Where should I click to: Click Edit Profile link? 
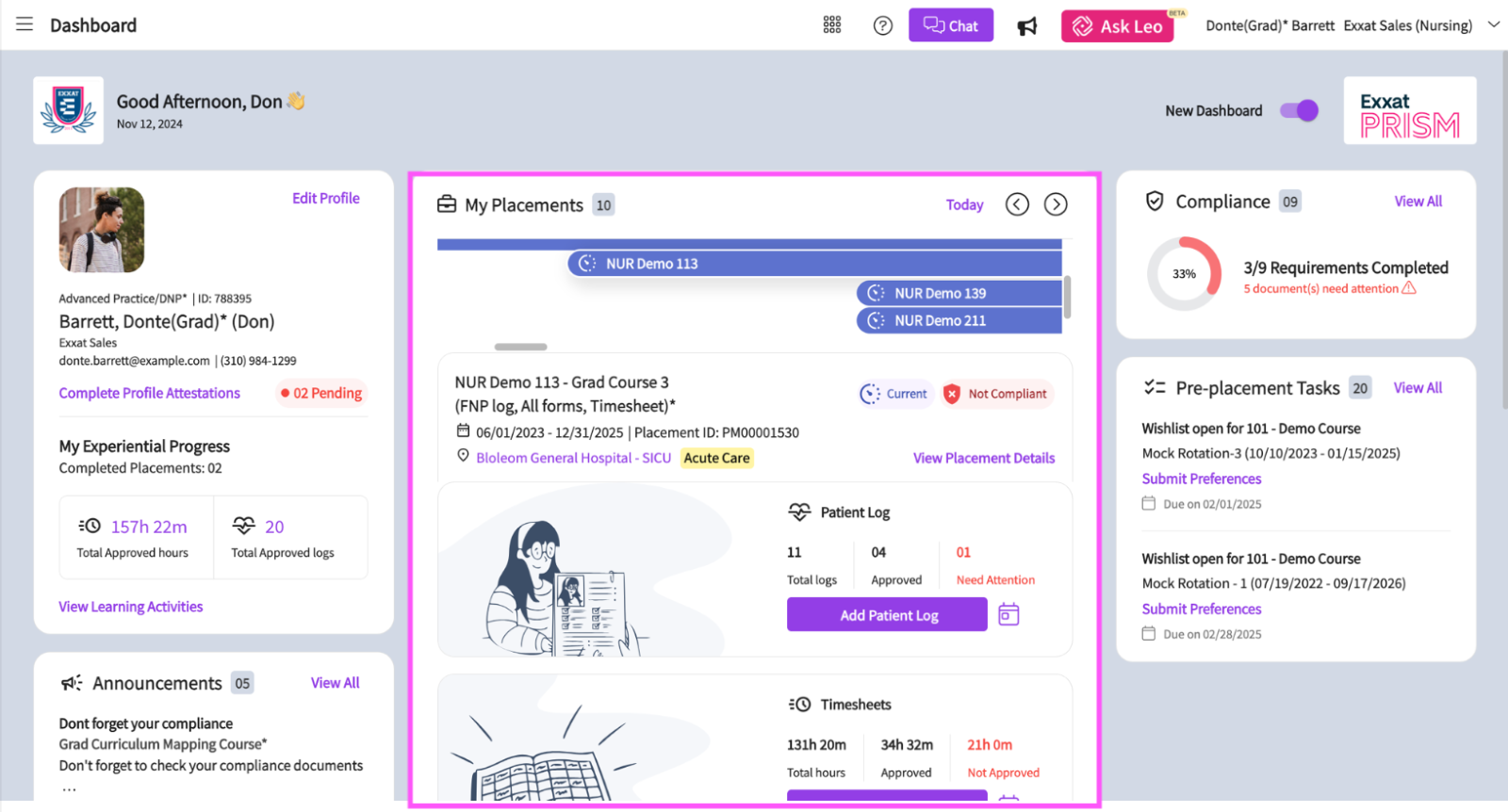coord(325,198)
